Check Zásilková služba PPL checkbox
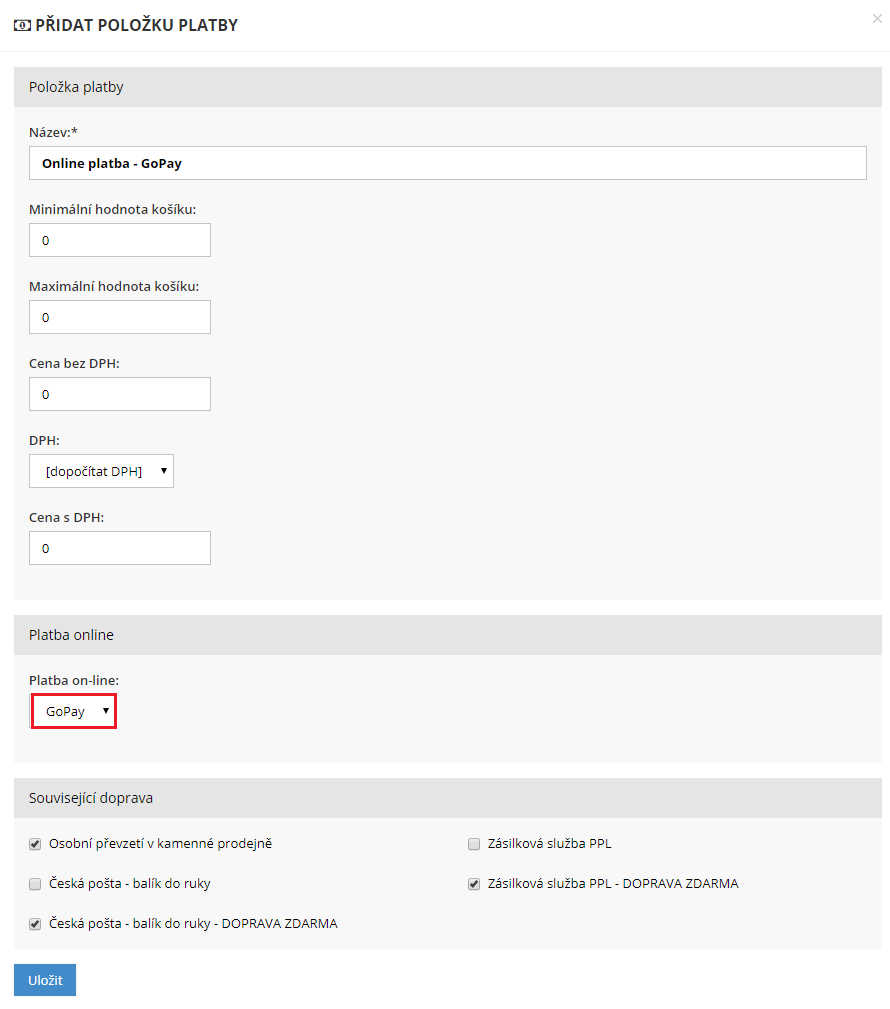The height and width of the screenshot is (1009, 890). (x=474, y=844)
